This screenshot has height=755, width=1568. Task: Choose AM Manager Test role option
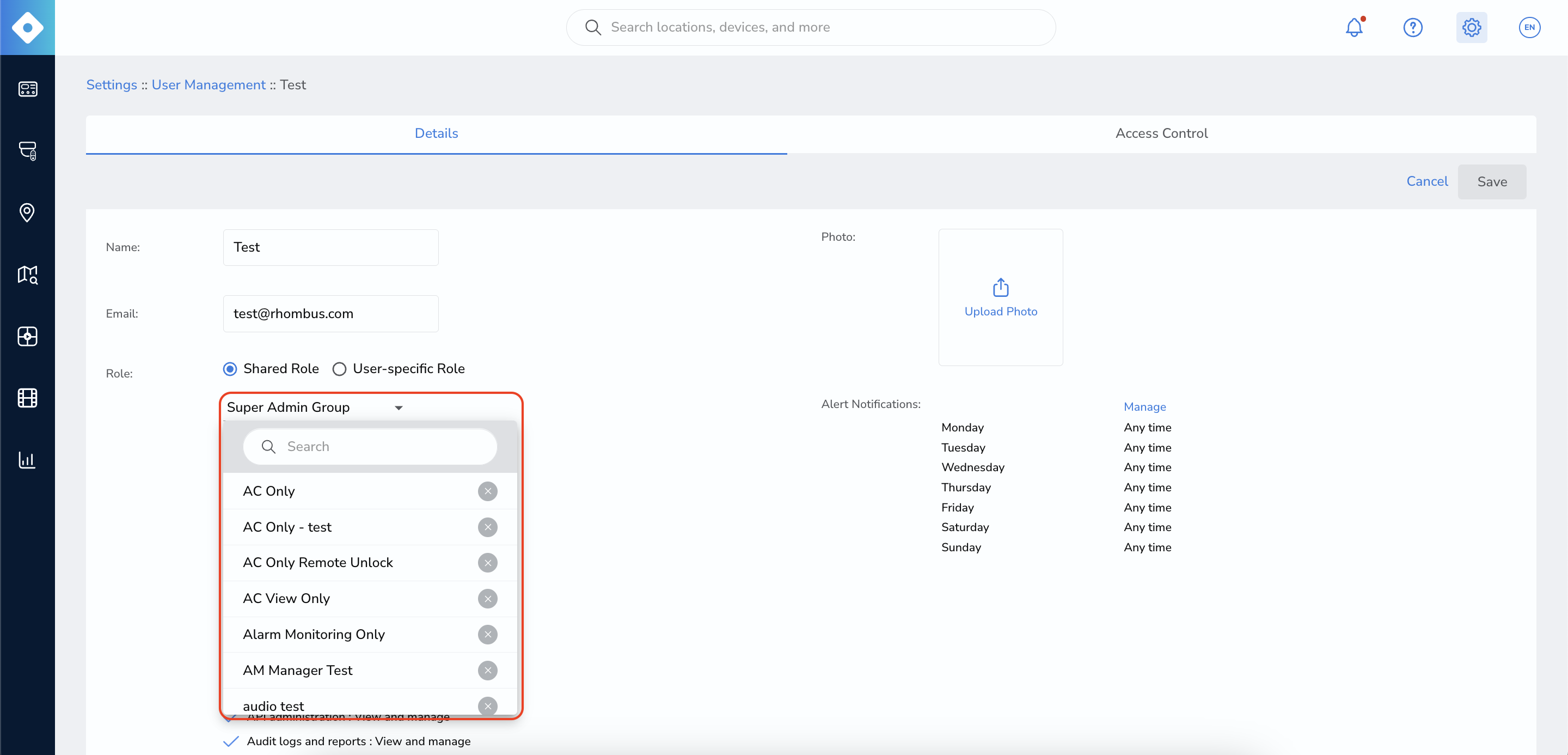click(370, 671)
